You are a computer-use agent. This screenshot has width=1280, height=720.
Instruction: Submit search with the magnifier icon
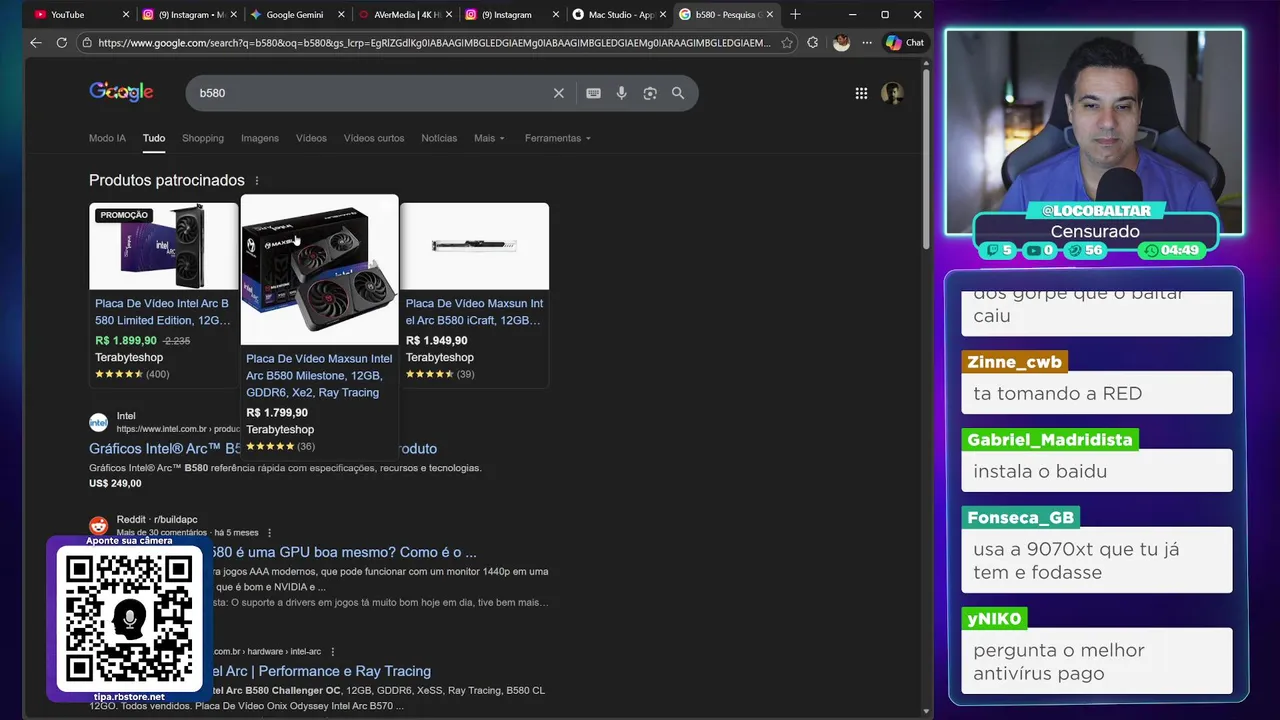pos(678,93)
